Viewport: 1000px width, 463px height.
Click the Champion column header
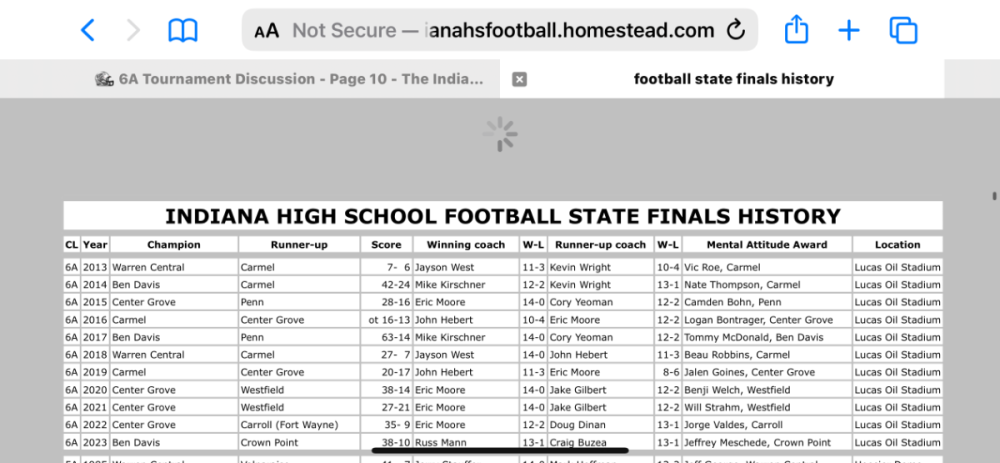point(174,245)
